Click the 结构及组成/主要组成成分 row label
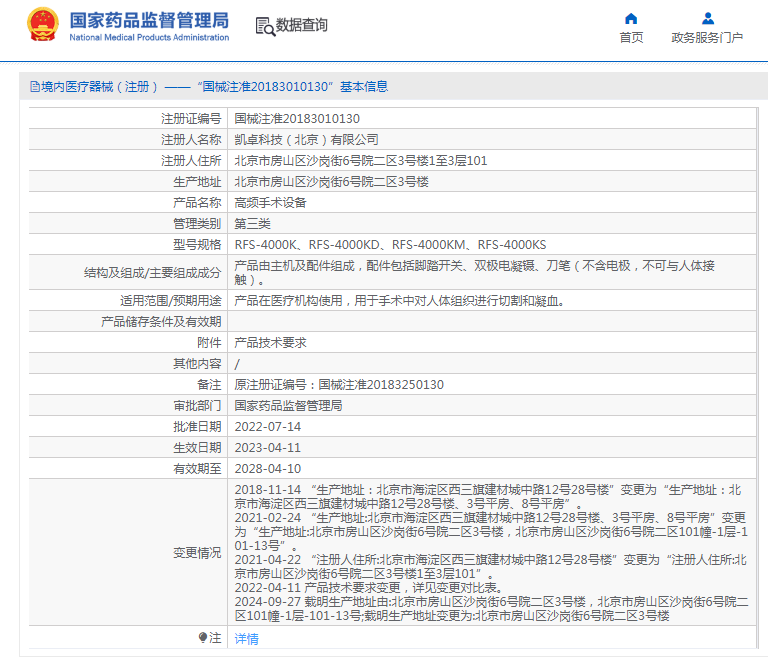 [152, 273]
